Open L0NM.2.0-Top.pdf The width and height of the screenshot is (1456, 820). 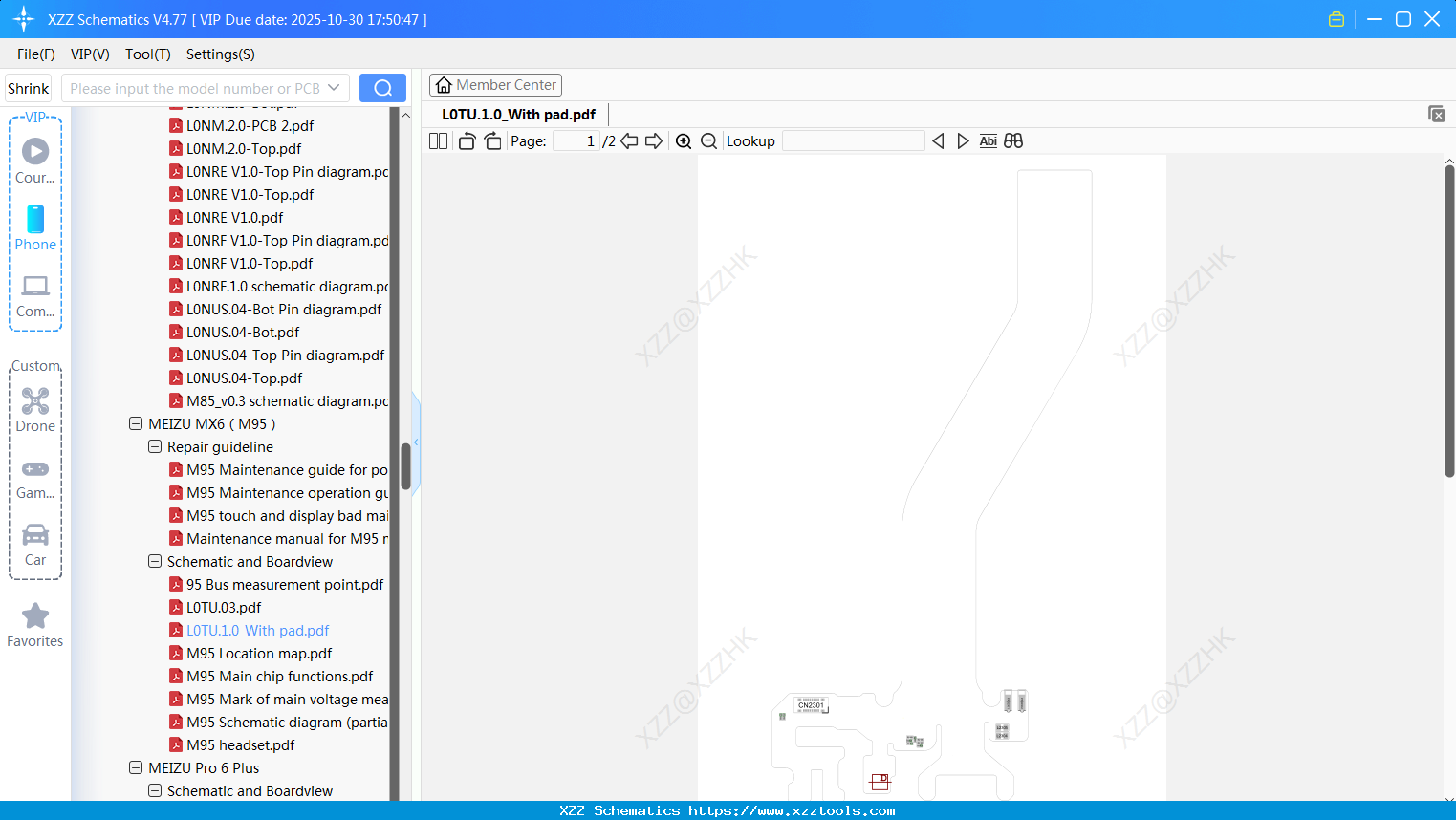point(244,148)
